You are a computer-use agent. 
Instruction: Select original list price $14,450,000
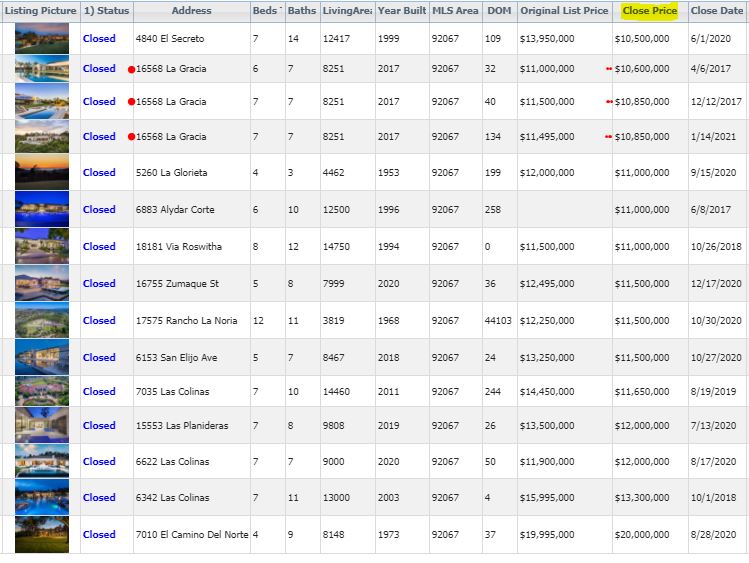547,392
